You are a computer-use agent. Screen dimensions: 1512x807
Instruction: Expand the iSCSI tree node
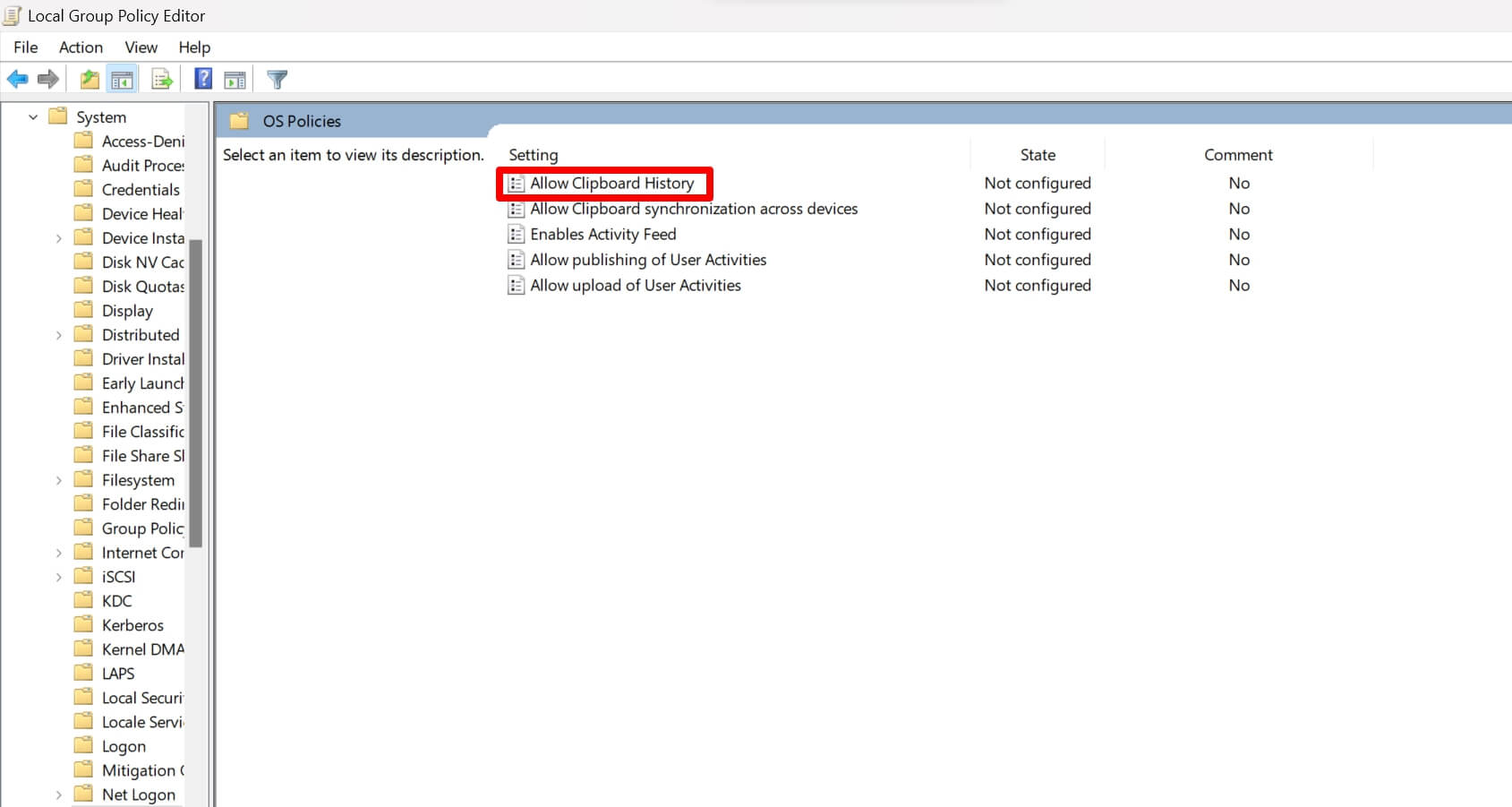[x=59, y=577]
